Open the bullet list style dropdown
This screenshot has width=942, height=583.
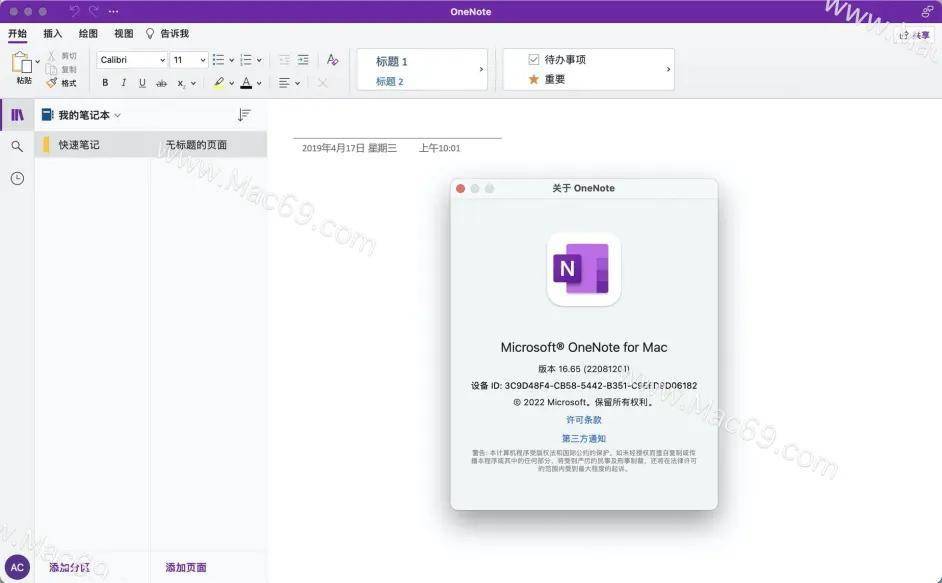pyautogui.click(x=232, y=60)
